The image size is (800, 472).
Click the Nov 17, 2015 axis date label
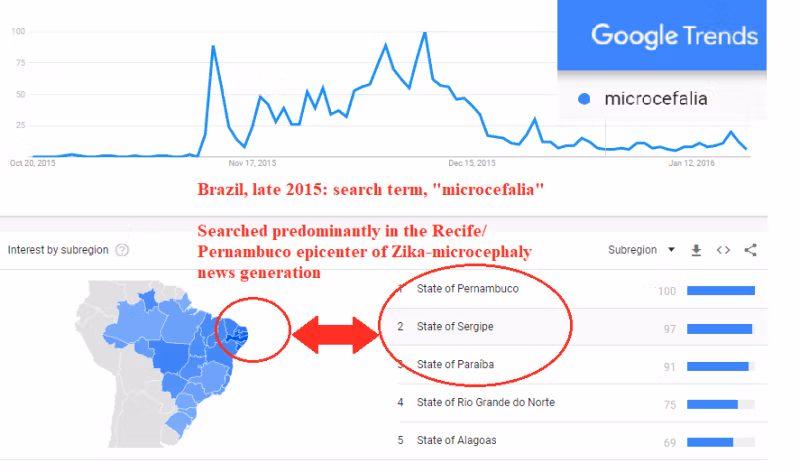(252, 162)
